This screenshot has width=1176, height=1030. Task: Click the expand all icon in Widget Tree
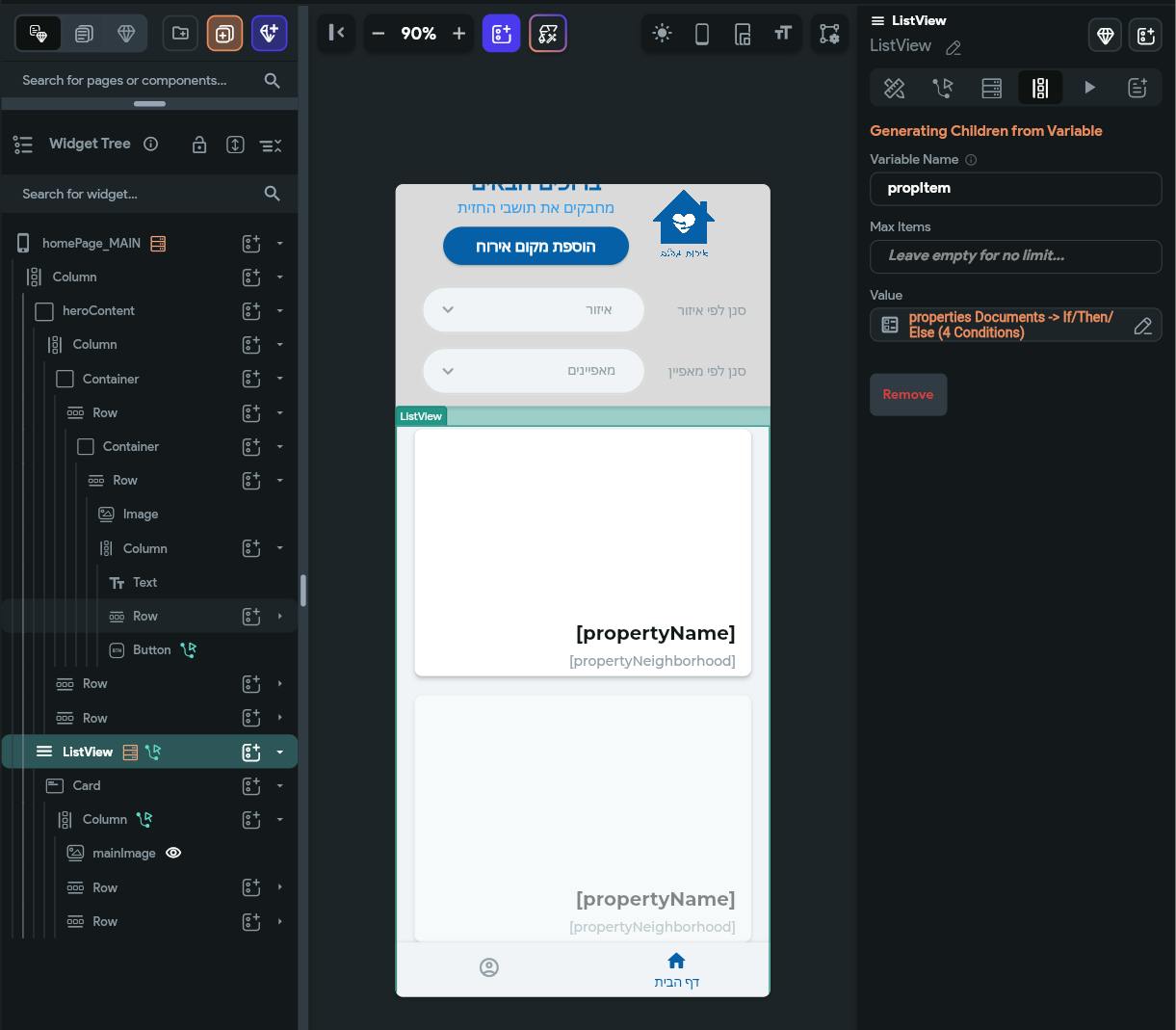[235, 145]
